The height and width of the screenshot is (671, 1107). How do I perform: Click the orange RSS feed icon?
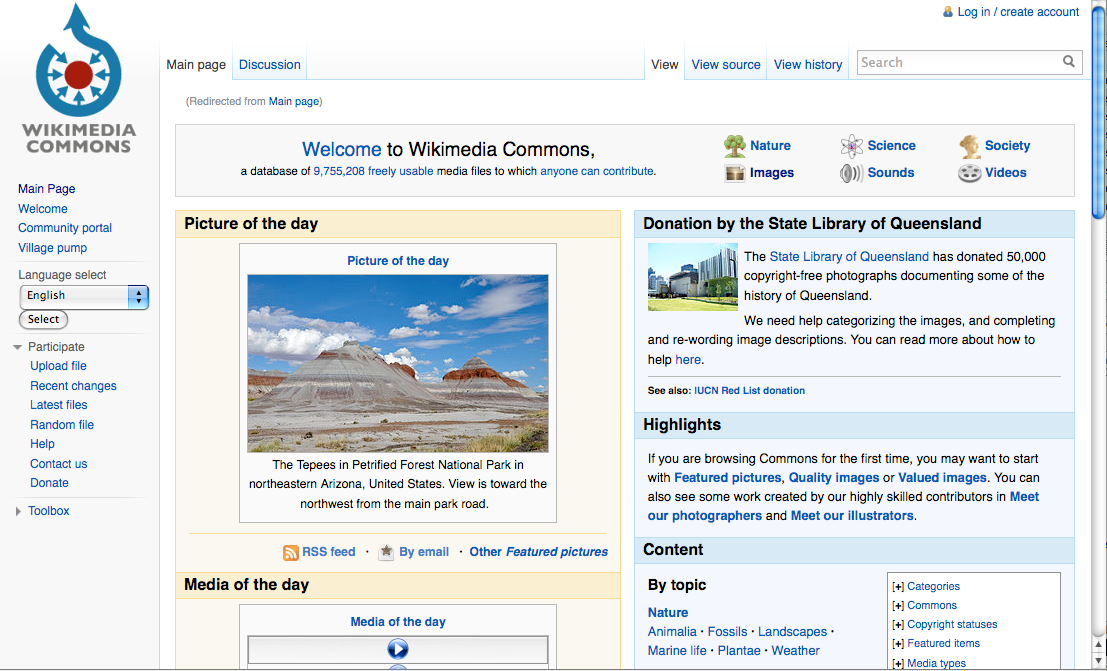[x=290, y=552]
